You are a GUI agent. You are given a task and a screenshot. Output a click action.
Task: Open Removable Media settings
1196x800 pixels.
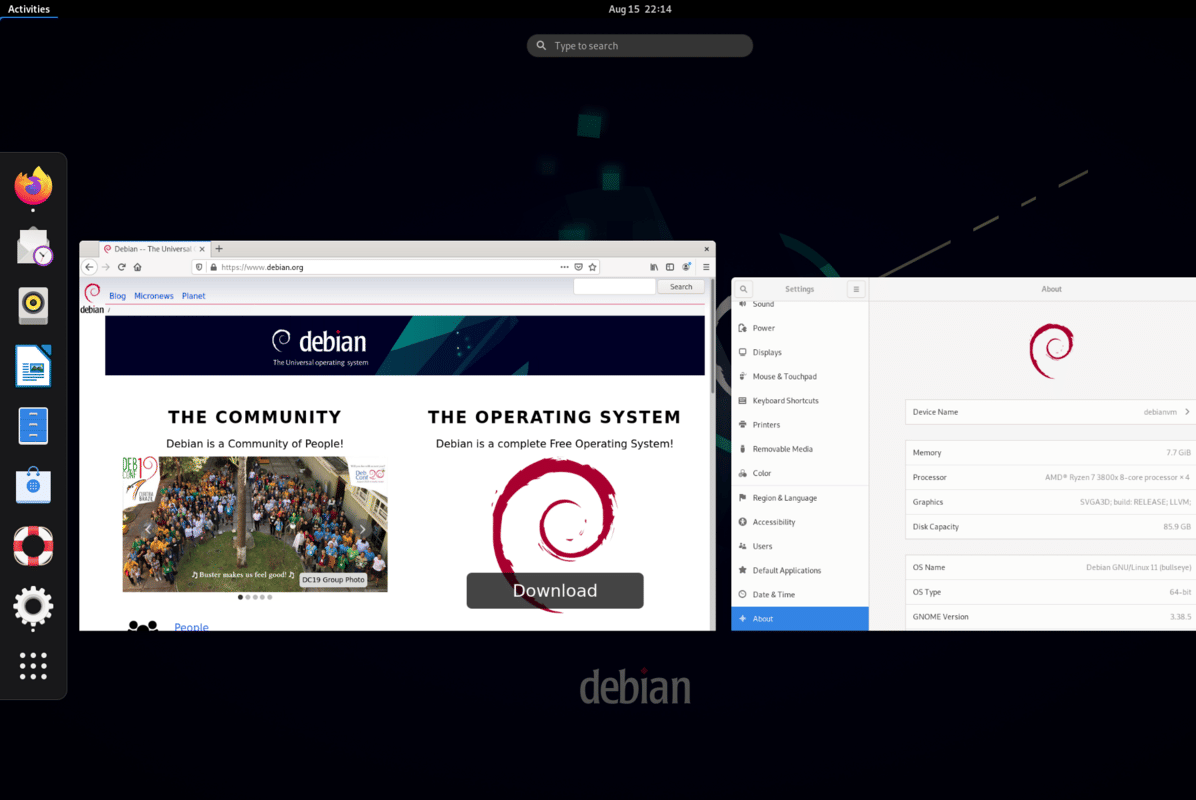tap(799, 449)
